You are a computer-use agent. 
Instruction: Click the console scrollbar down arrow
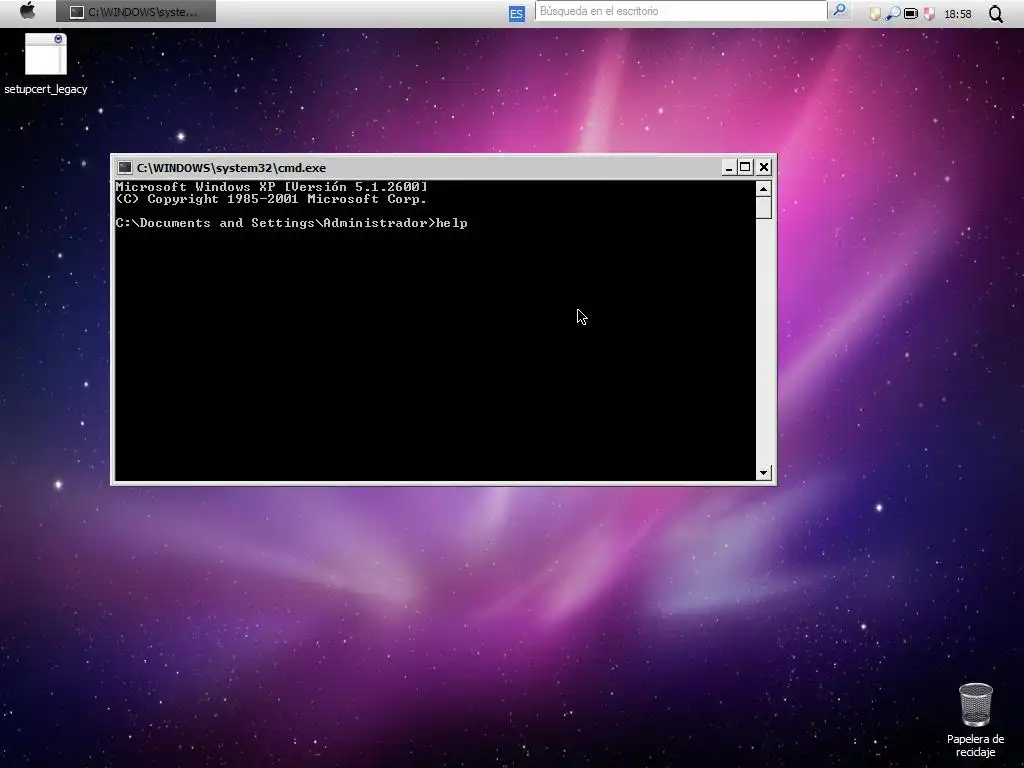pos(763,473)
